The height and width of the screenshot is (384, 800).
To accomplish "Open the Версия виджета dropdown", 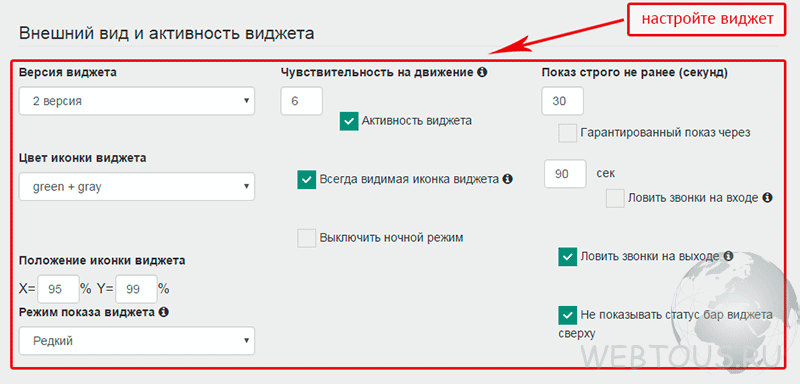I will (x=137, y=101).
